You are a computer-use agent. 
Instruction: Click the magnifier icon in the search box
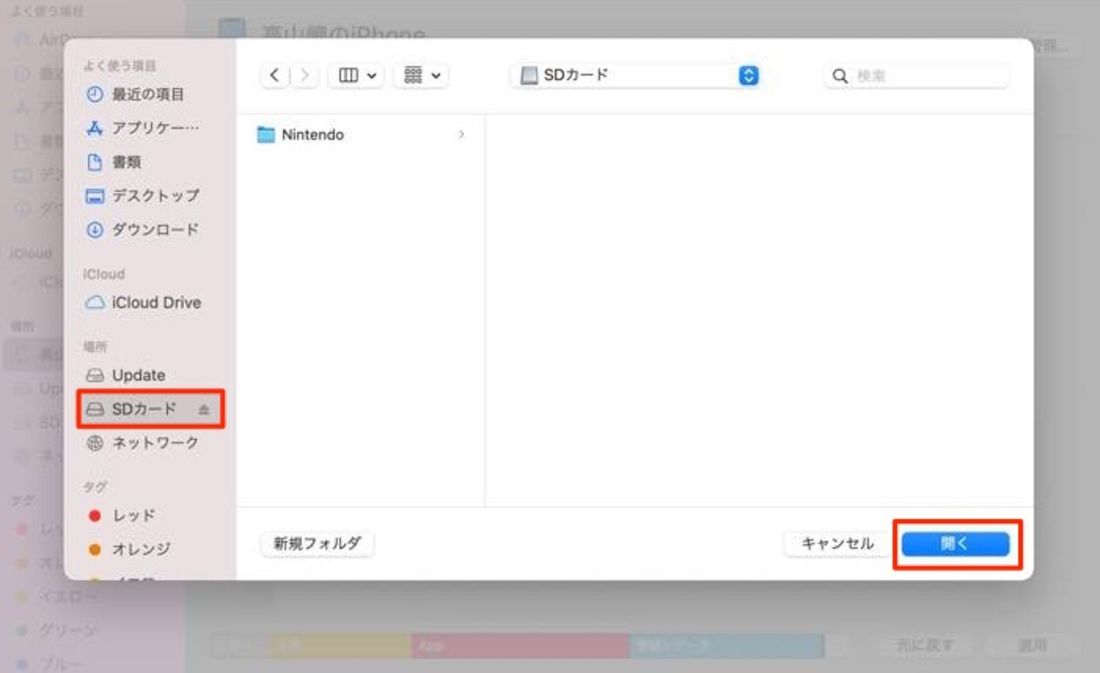pyautogui.click(x=840, y=76)
